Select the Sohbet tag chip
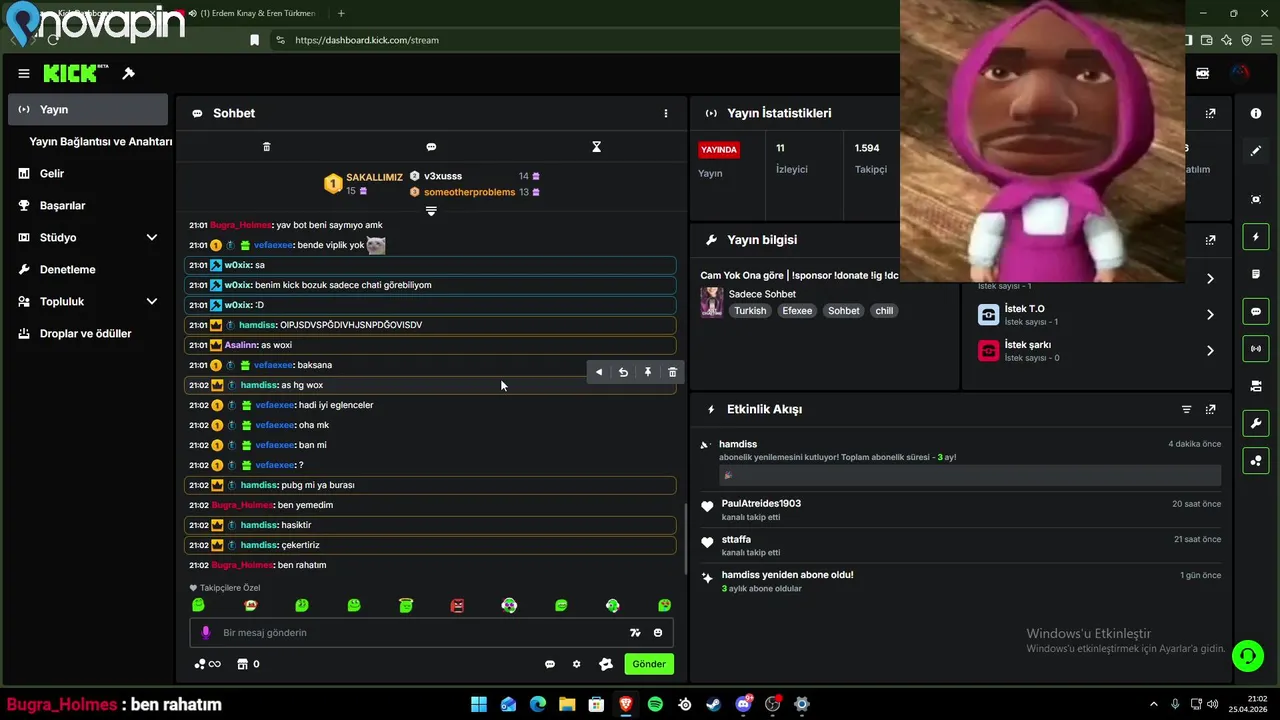1280x720 pixels. (x=843, y=310)
